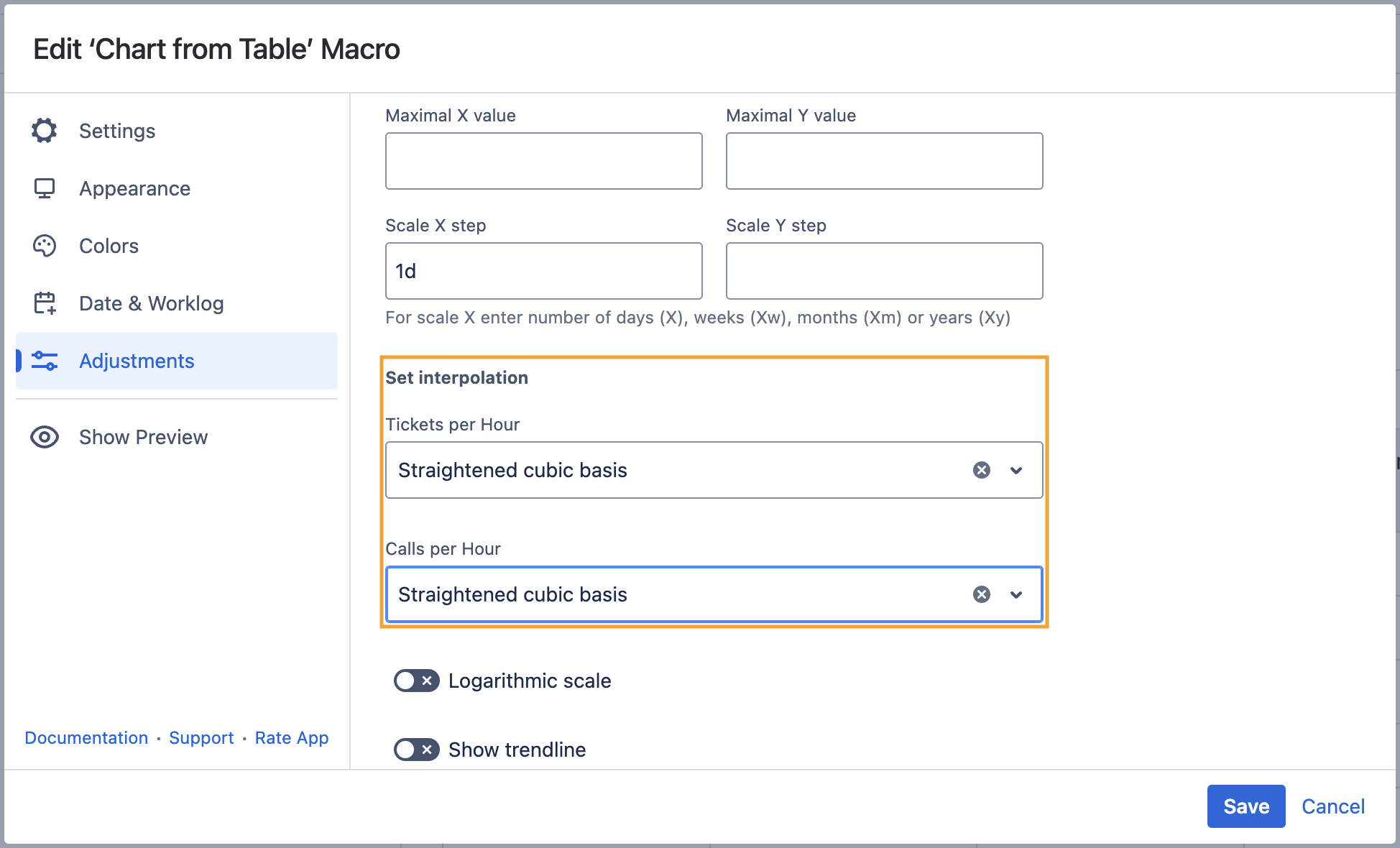Open the Documentation link

[86, 738]
